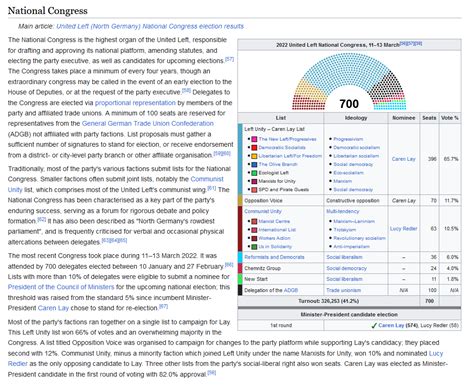Open Workers Action faction link
474x386 pixels.
(x=274, y=238)
